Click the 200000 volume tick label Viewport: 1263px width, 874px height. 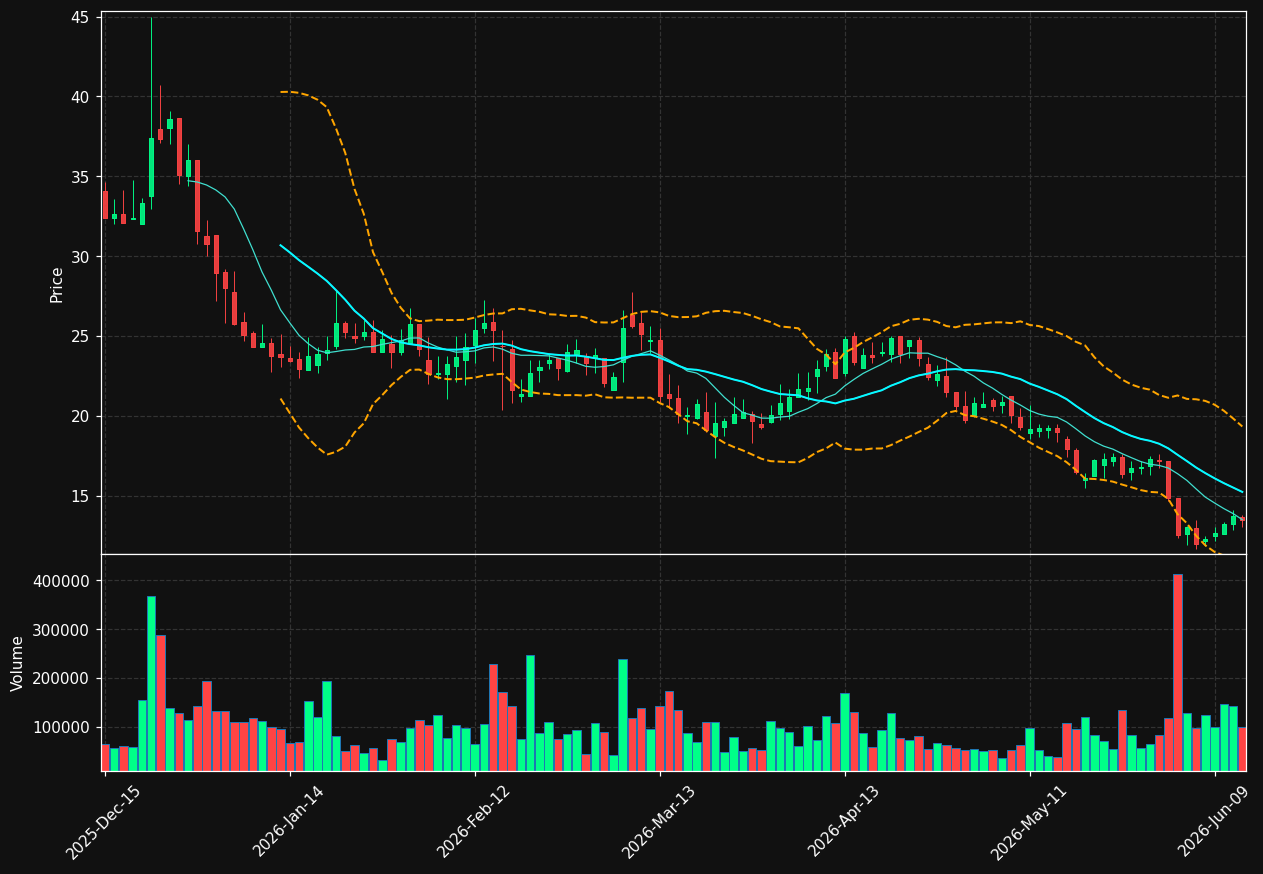click(63, 679)
